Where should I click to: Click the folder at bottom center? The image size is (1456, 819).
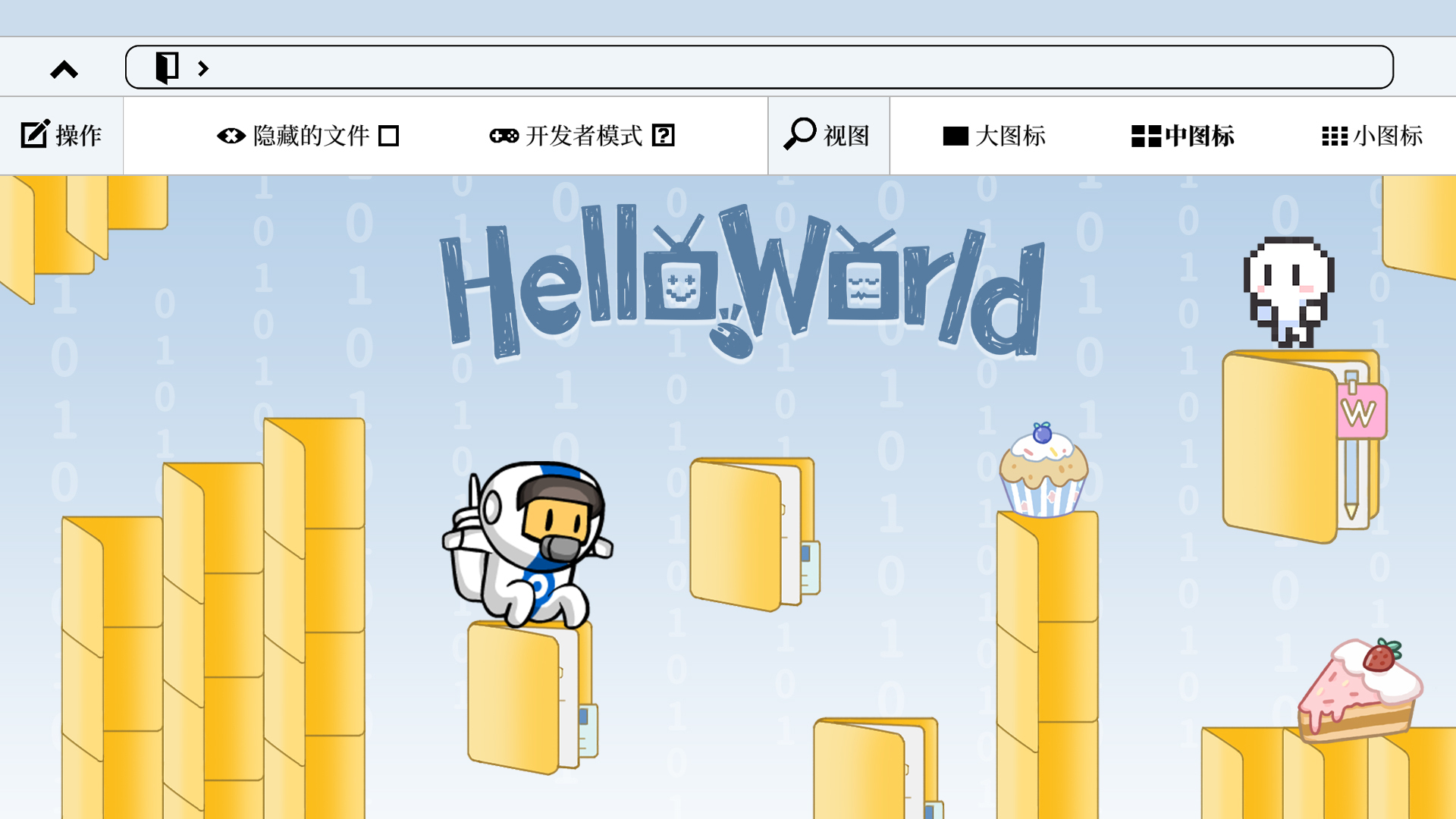[878, 768]
